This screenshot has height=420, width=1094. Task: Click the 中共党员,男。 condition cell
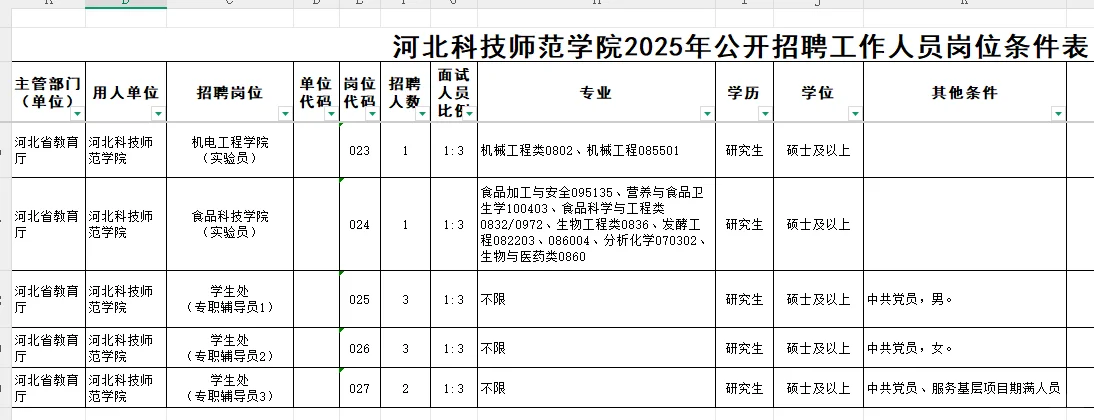[965, 299]
